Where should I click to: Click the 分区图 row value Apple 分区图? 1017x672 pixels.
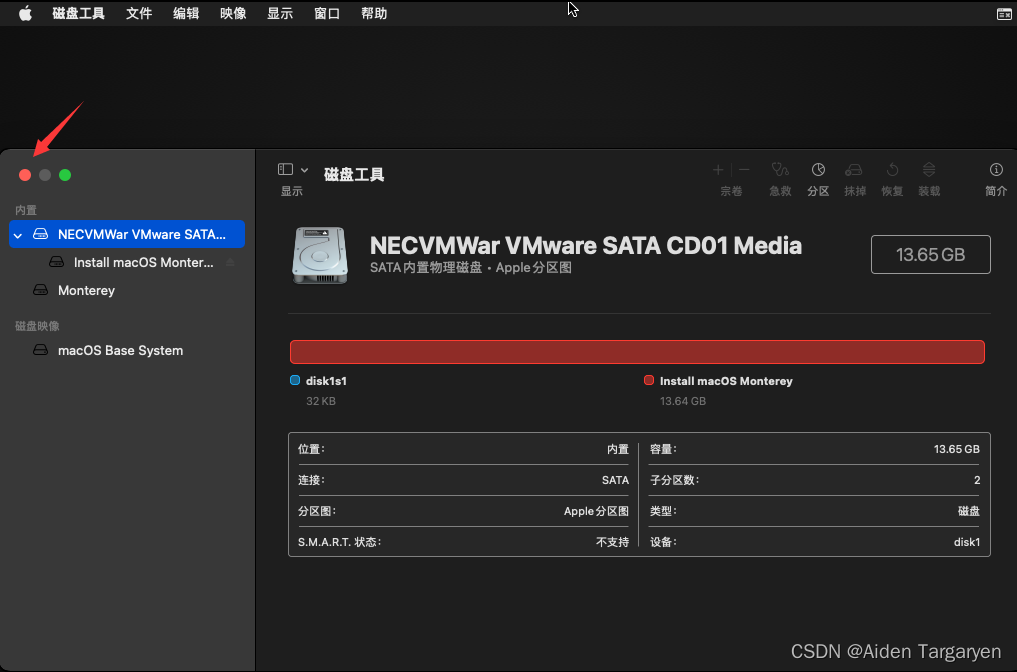(597, 512)
